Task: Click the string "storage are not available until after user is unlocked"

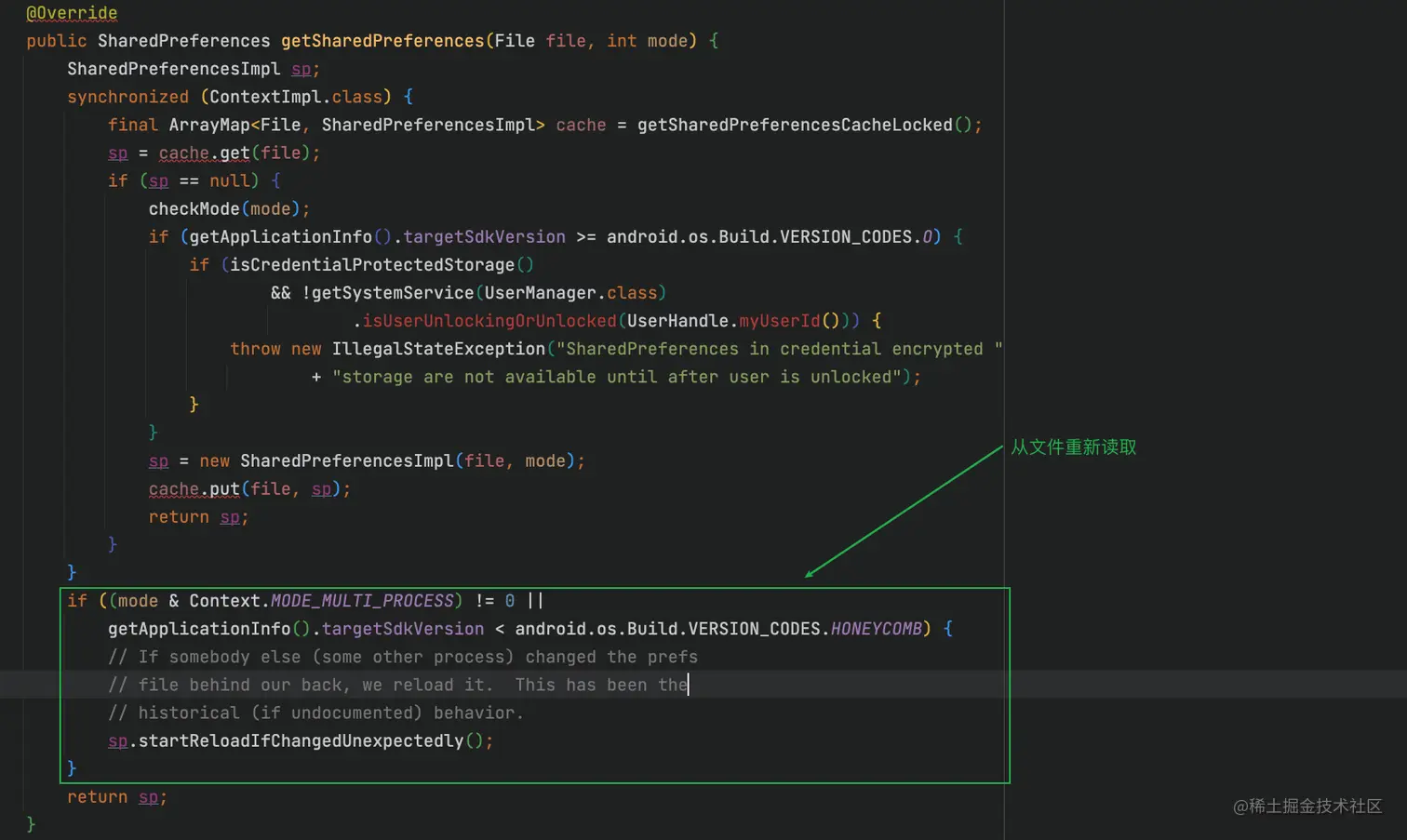Action: tap(617, 376)
